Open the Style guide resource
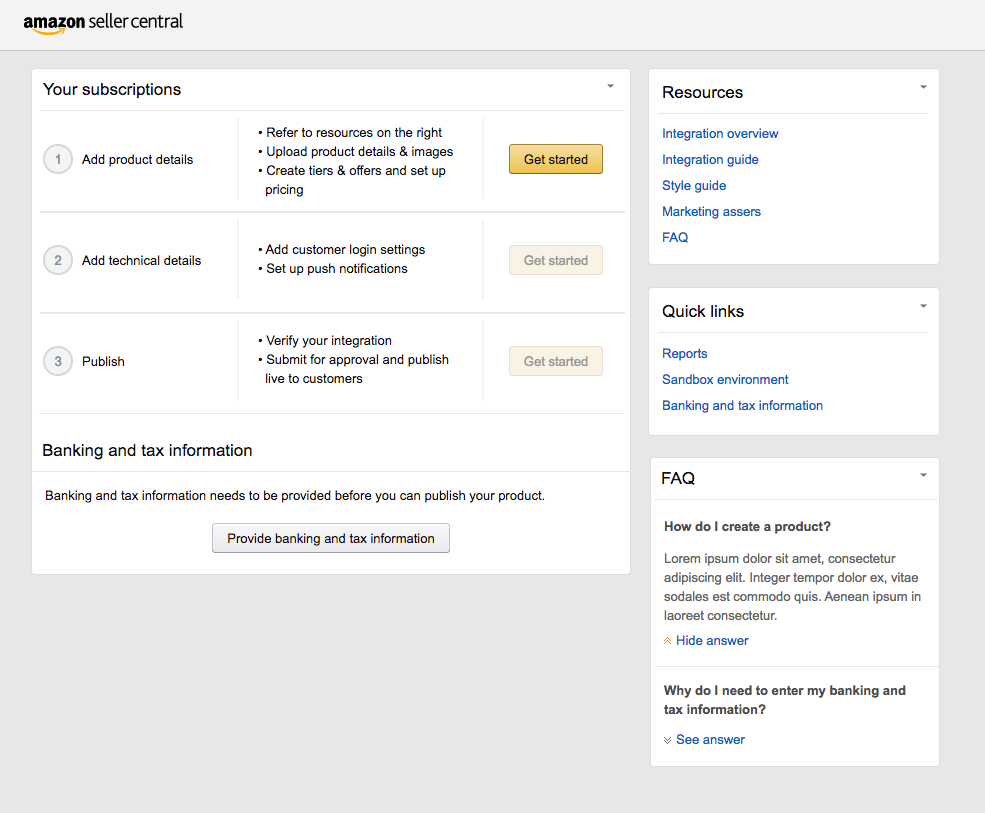Viewport: 985px width, 813px height. 694,185
